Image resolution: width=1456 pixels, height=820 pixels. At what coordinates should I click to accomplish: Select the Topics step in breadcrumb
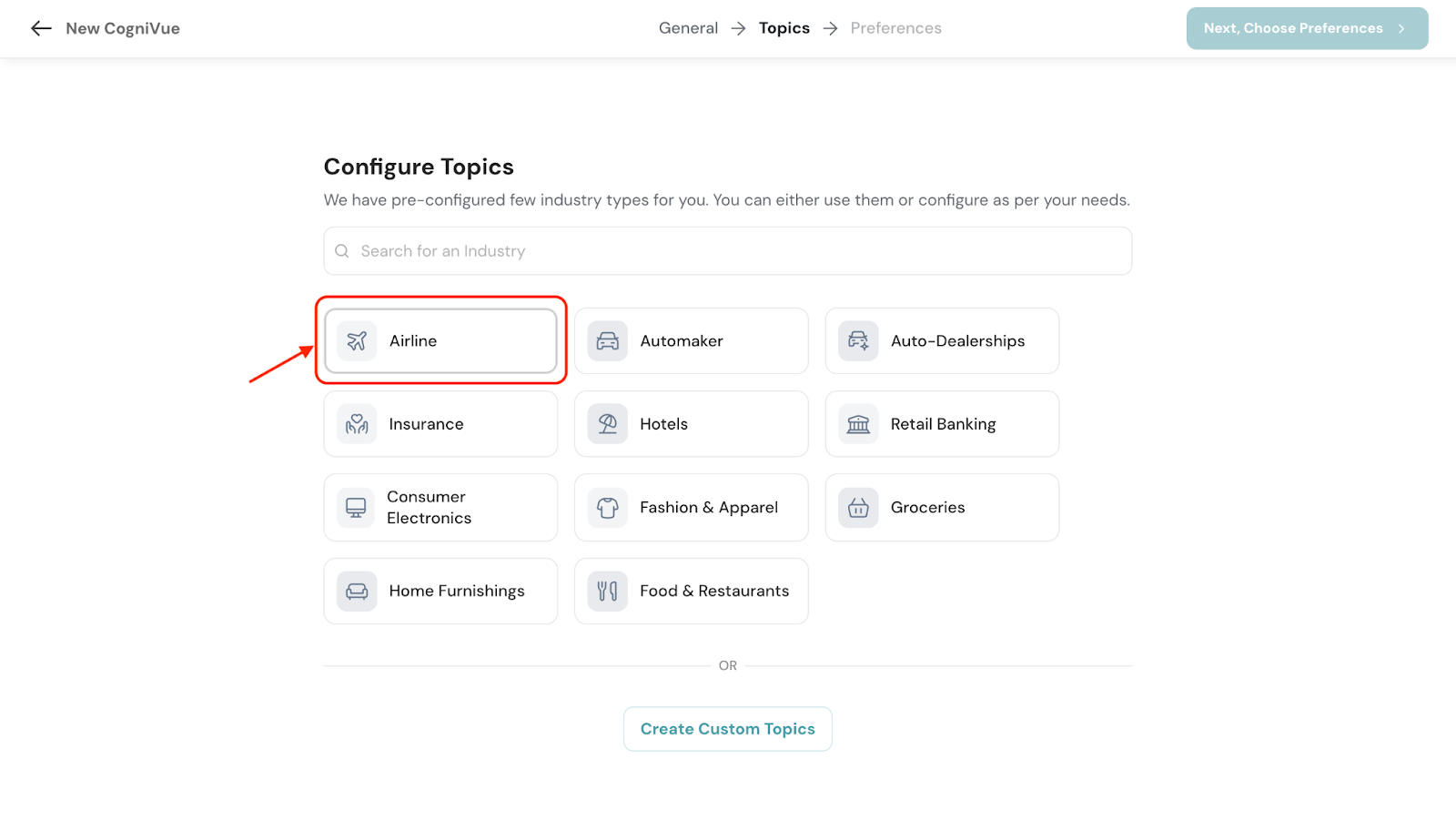click(x=784, y=28)
